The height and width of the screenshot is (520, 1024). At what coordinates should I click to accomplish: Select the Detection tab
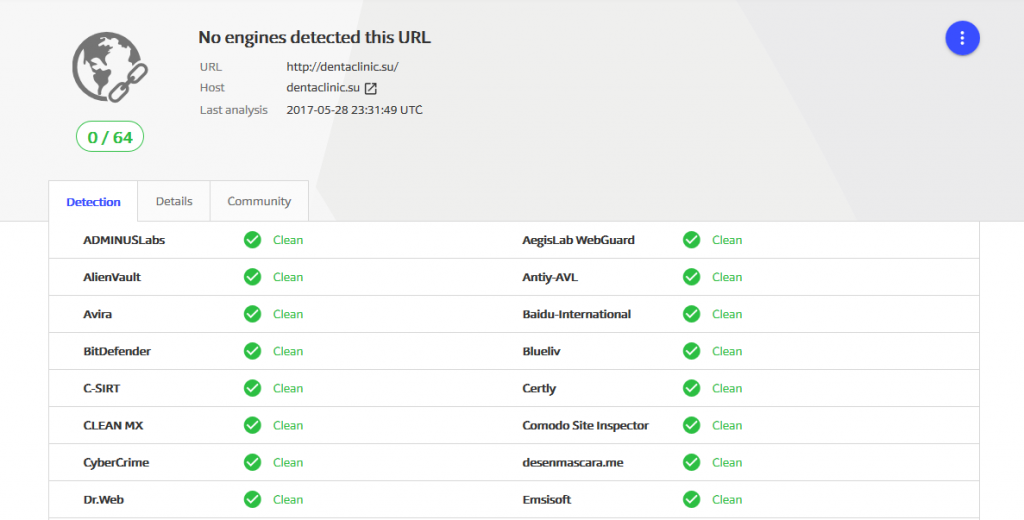pyautogui.click(x=93, y=202)
